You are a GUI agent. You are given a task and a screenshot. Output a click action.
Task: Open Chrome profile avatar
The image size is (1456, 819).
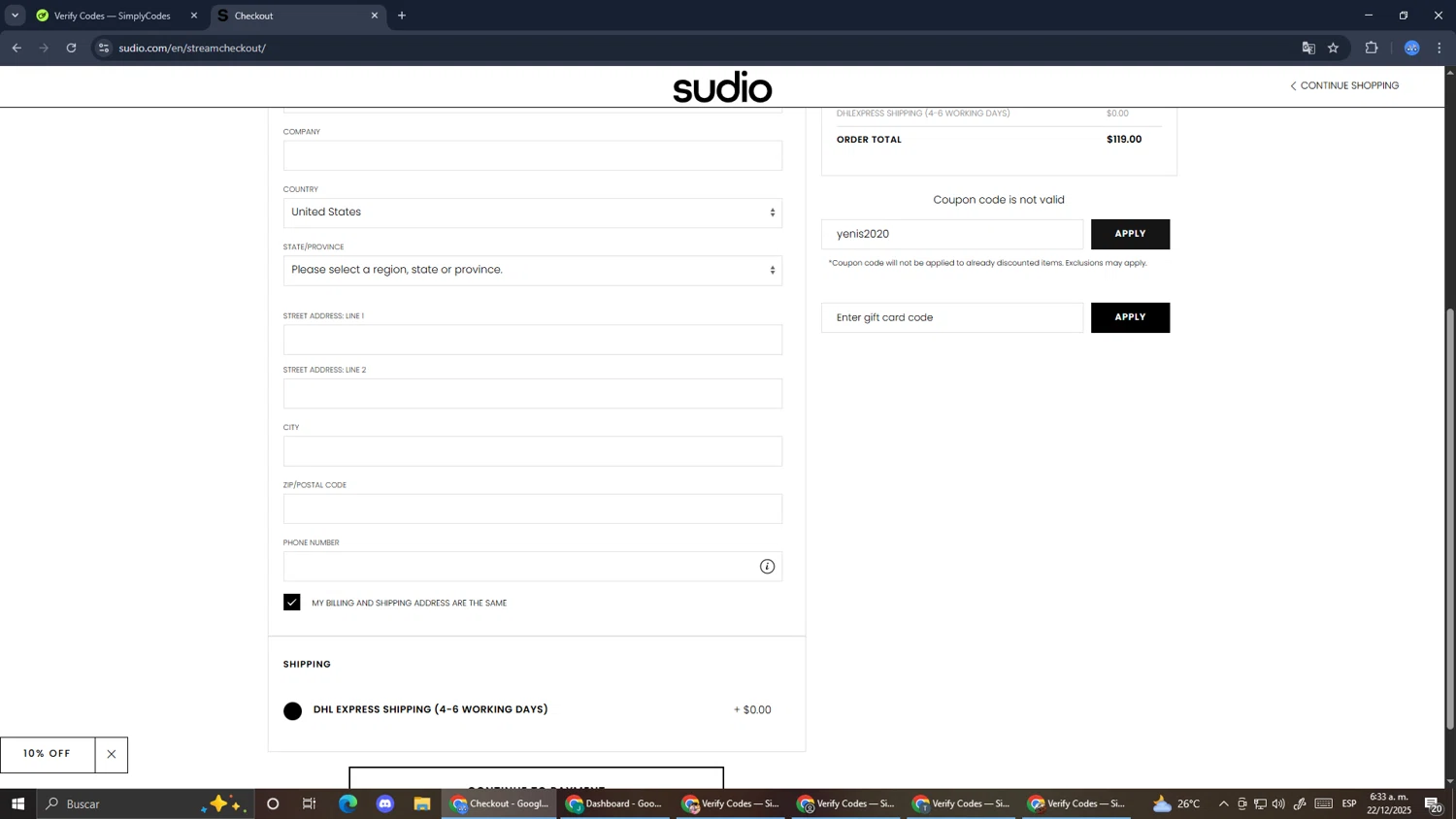[x=1412, y=48]
